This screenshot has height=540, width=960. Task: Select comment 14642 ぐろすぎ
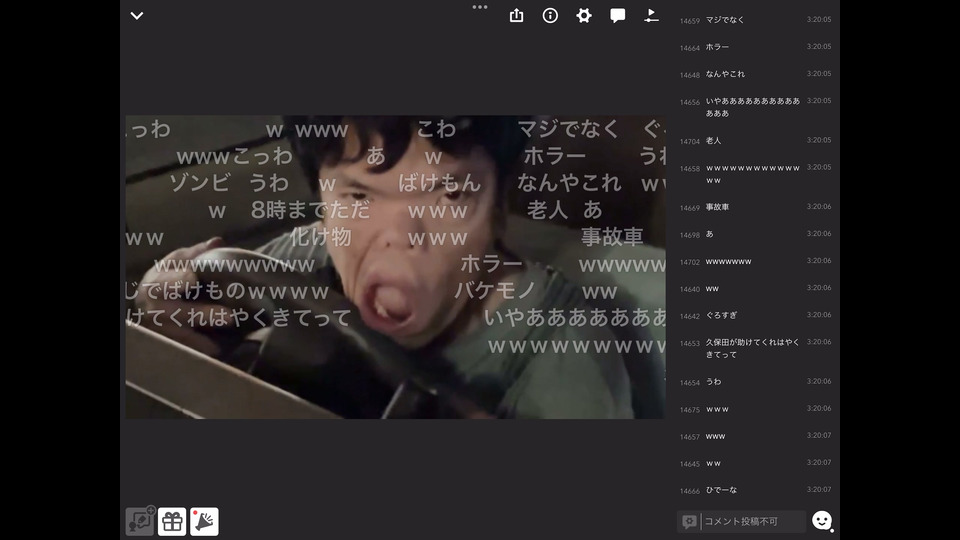pos(756,315)
